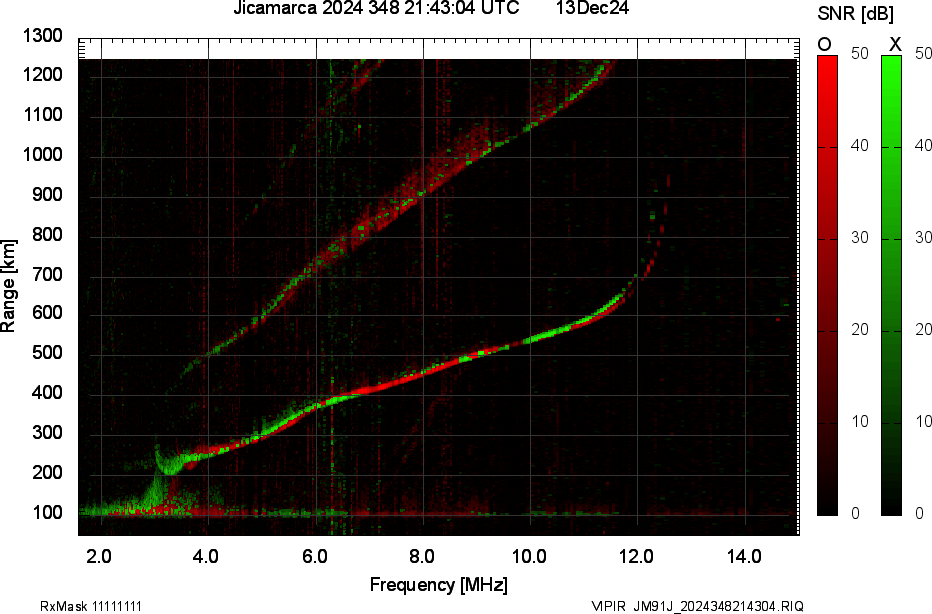
Task: Click the 1300 tick on the range axis
Action: coord(42,36)
